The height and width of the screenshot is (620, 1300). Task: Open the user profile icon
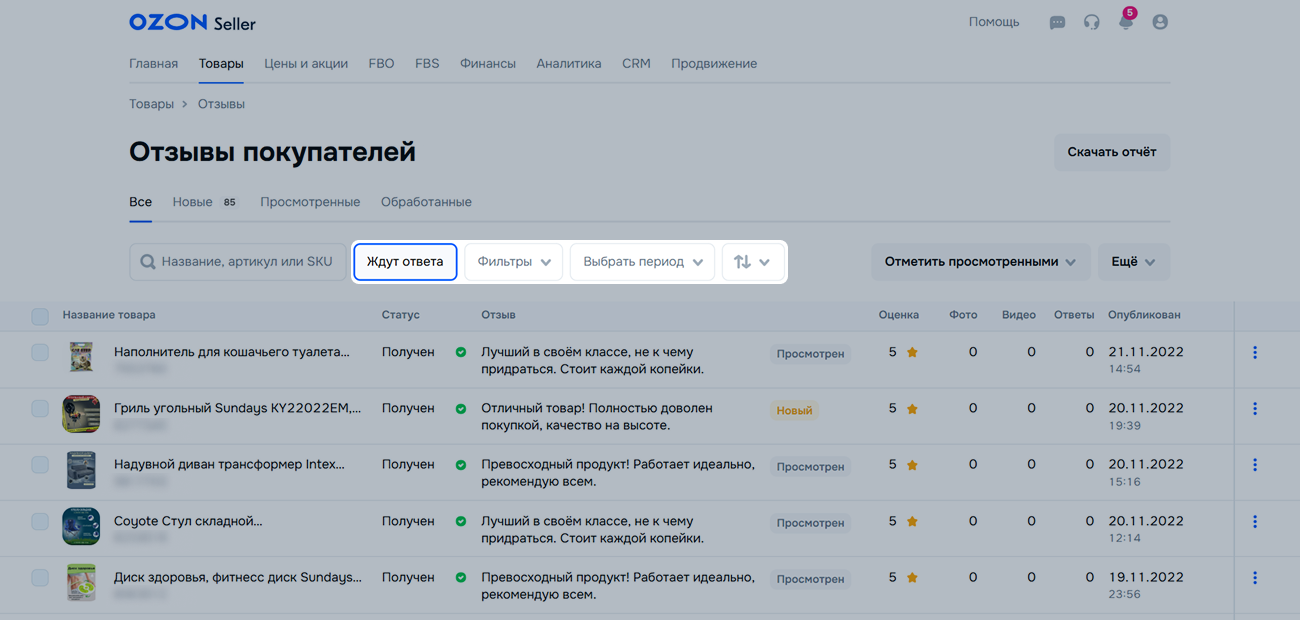click(x=1160, y=22)
